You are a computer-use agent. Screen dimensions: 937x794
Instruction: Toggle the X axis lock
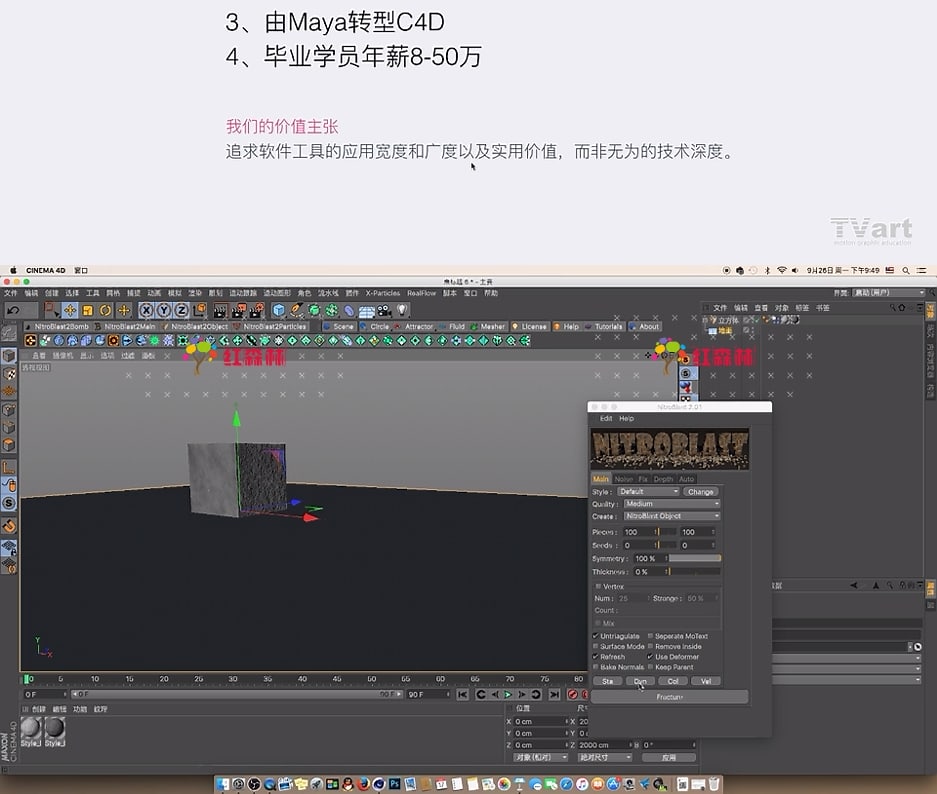coord(146,310)
